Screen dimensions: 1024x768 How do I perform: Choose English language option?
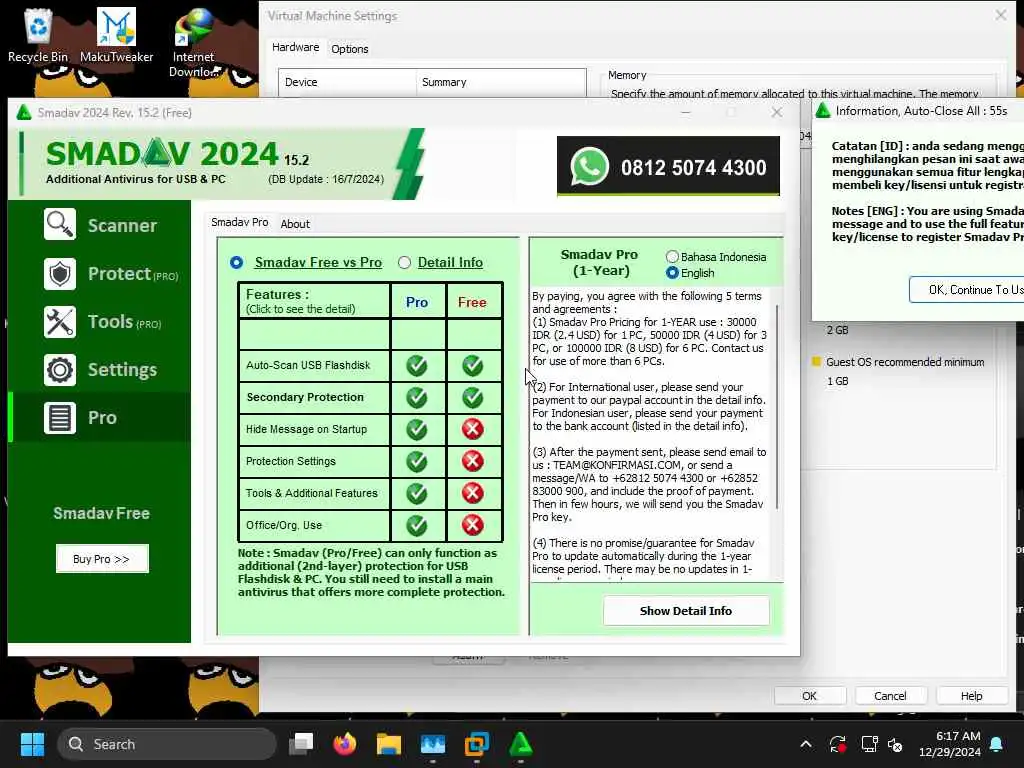click(x=672, y=273)
